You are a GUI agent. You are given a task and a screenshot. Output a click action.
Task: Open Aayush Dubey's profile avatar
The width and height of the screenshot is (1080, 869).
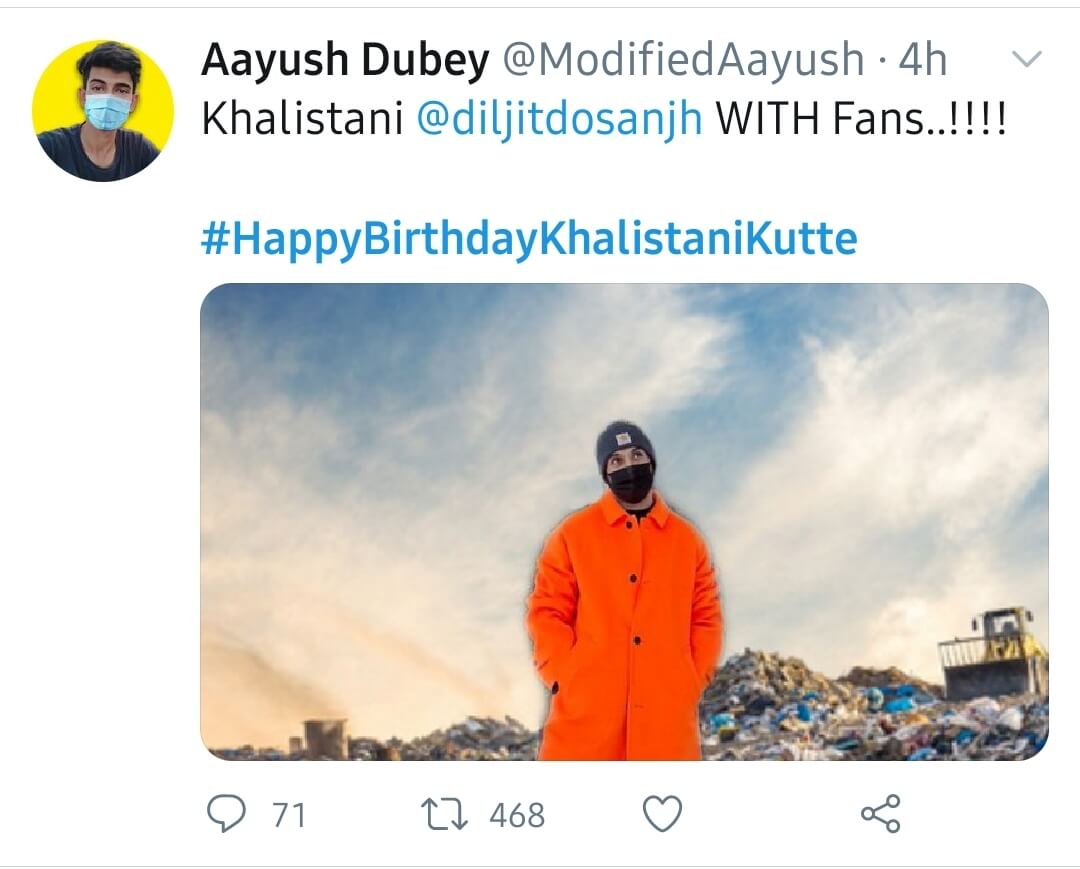[103, 110]
